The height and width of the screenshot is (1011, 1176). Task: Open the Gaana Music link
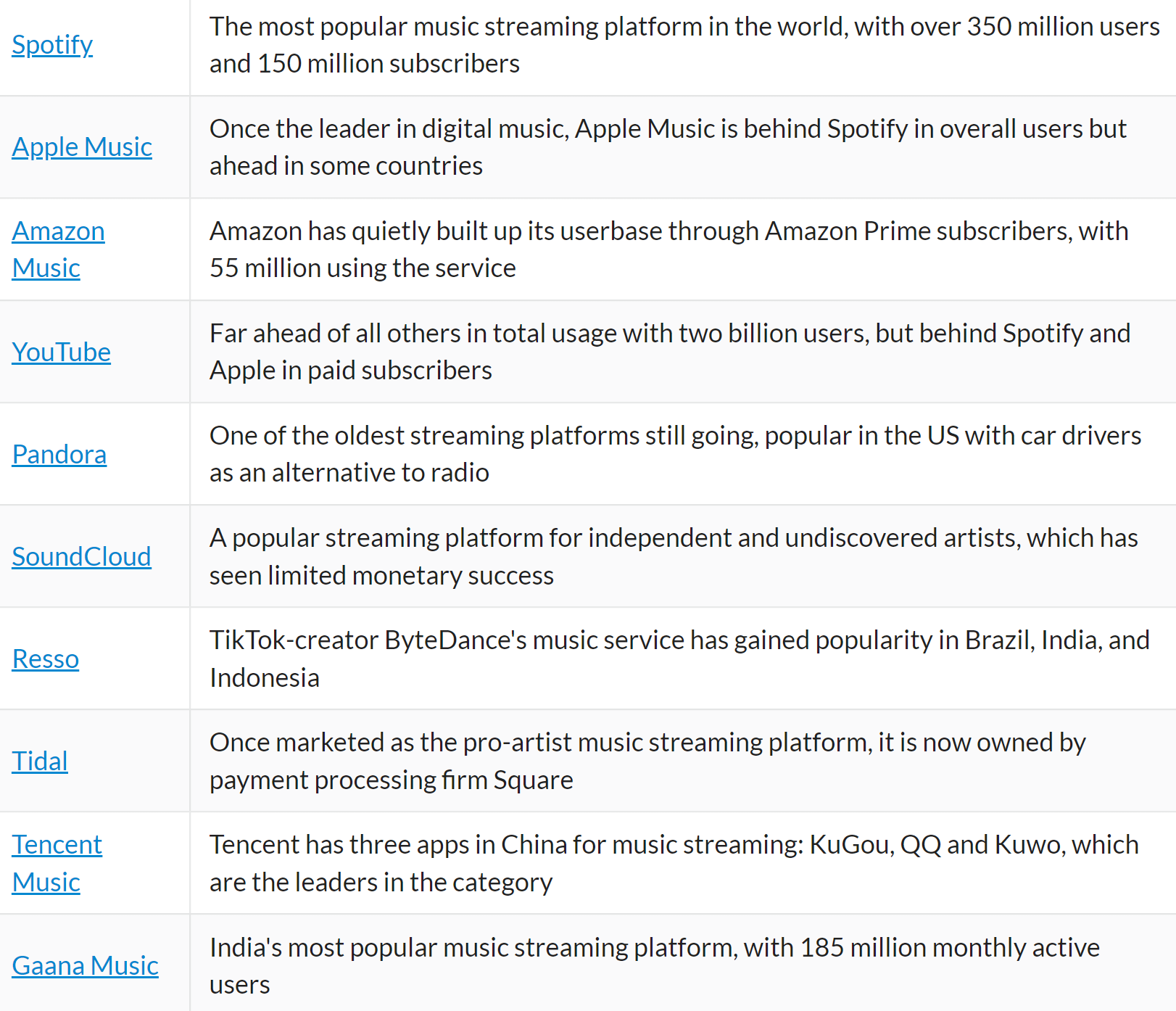(86, 966)
